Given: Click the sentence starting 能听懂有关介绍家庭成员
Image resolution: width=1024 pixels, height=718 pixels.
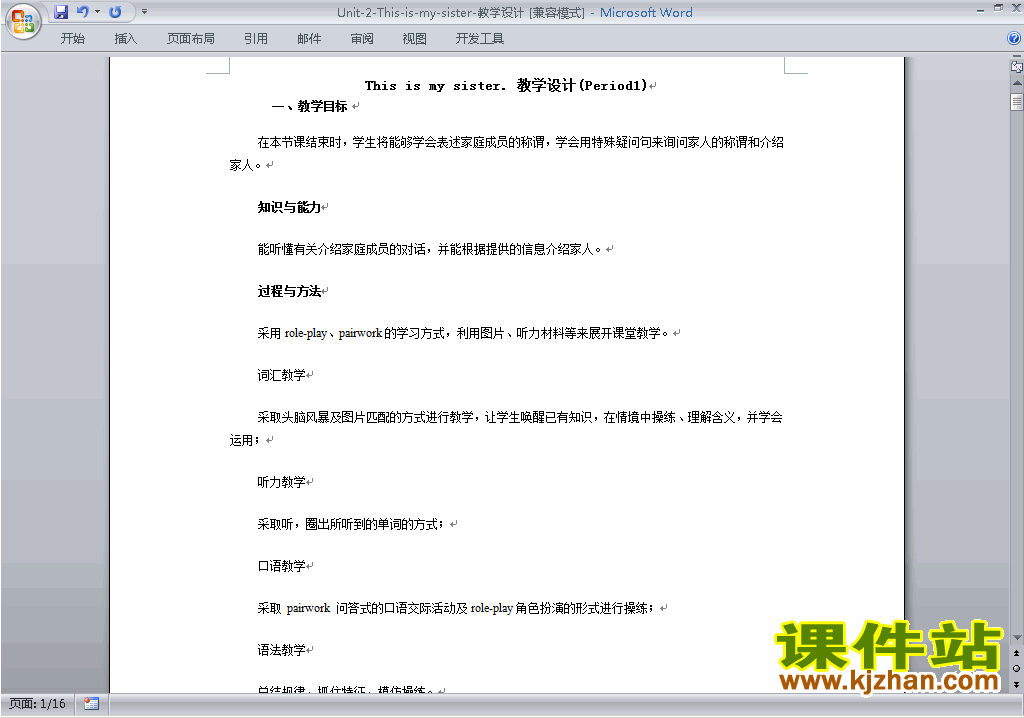Looking at the screenshot, I should (429, 249).
